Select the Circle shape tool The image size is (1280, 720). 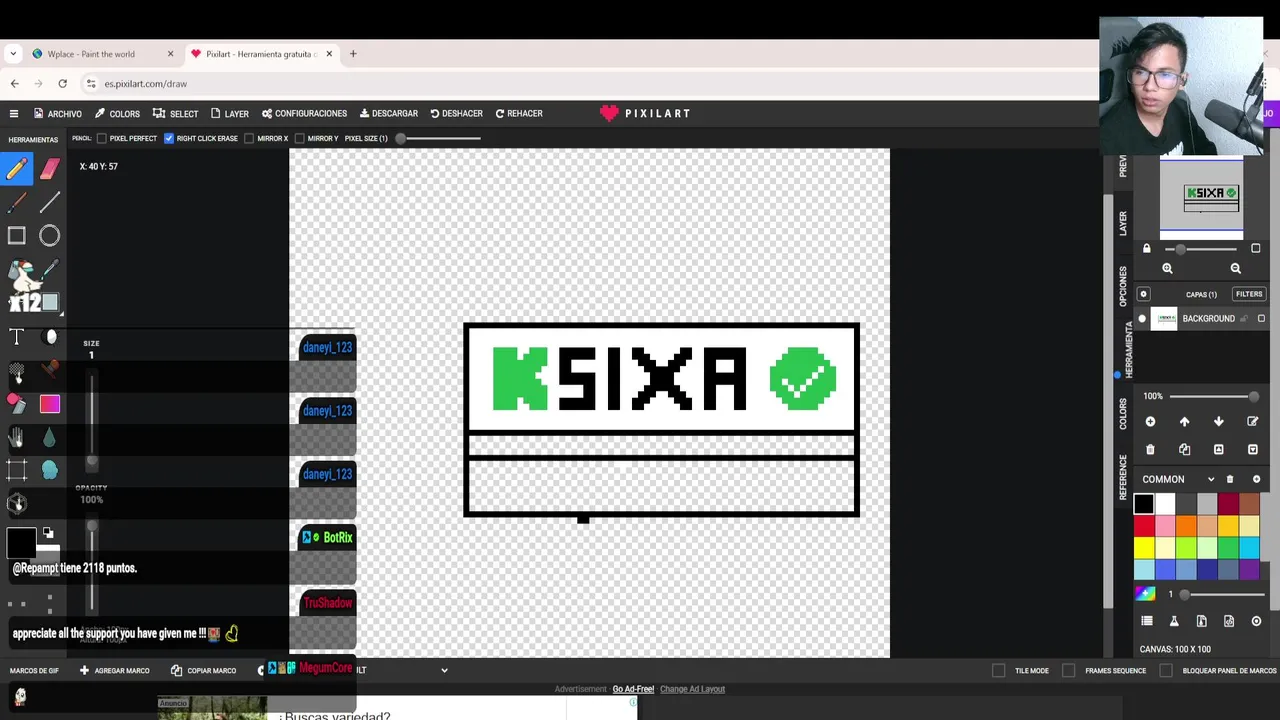(x=50, y=236)
